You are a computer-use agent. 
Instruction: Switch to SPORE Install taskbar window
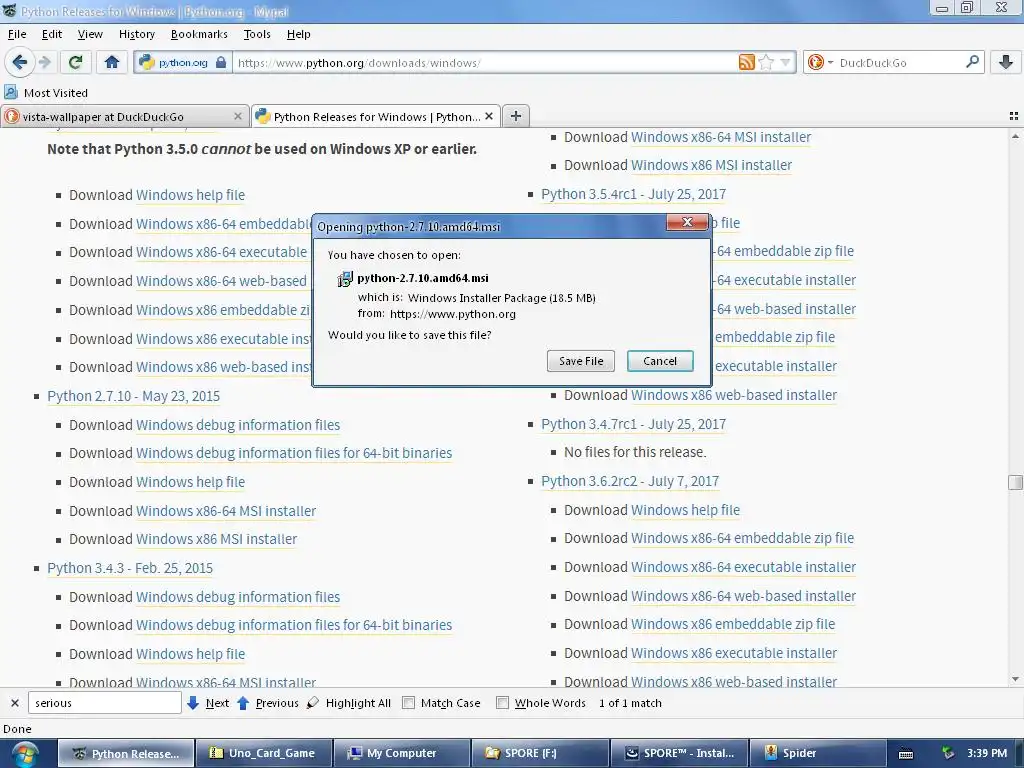(x=678, y=753)
